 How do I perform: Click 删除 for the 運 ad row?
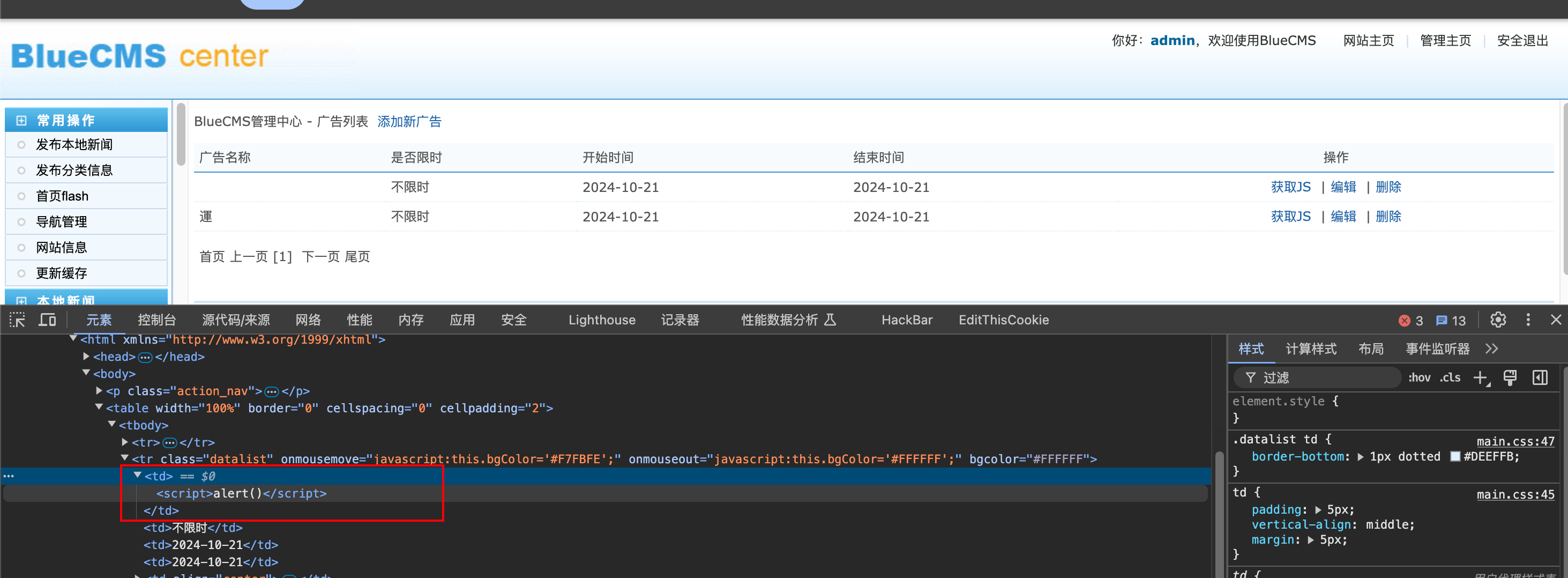point(1388,216)
